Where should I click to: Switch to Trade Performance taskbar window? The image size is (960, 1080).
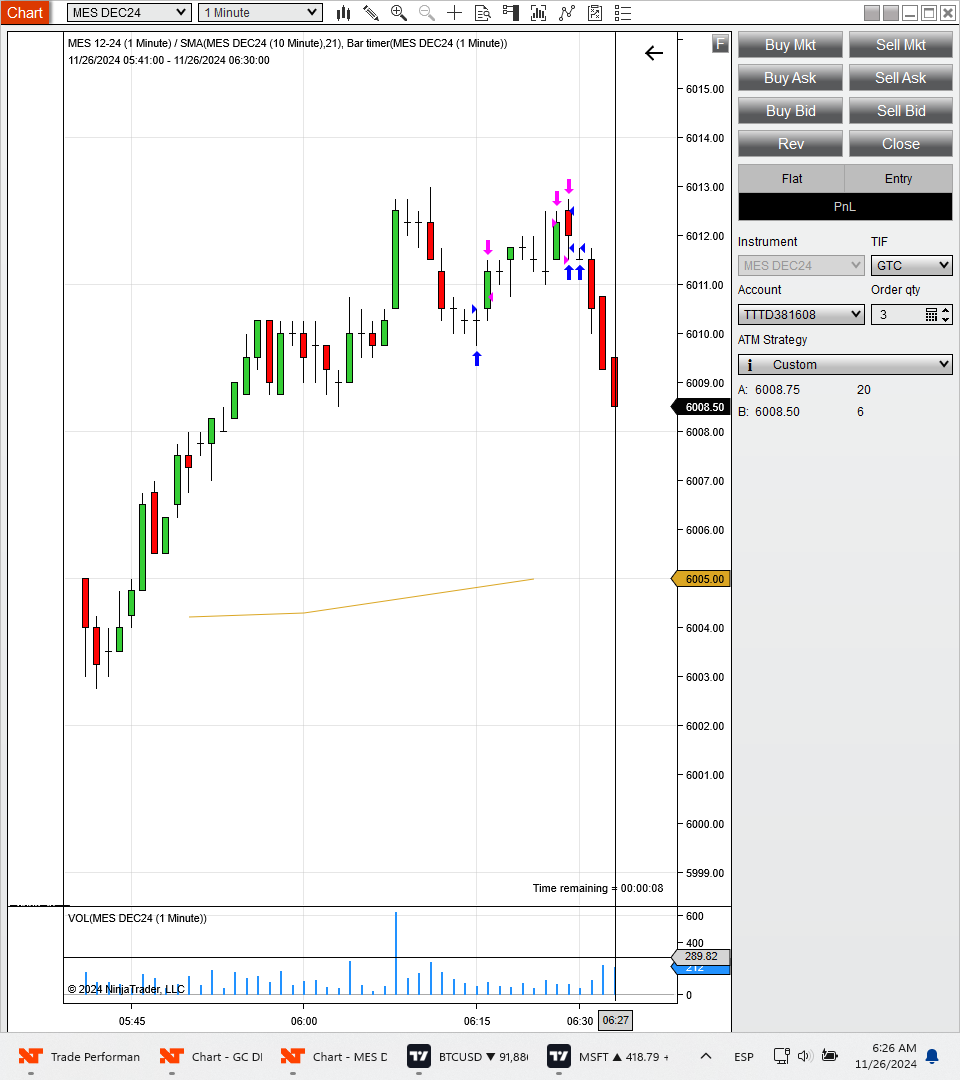pyautogui.click(x=79, y=1057)
